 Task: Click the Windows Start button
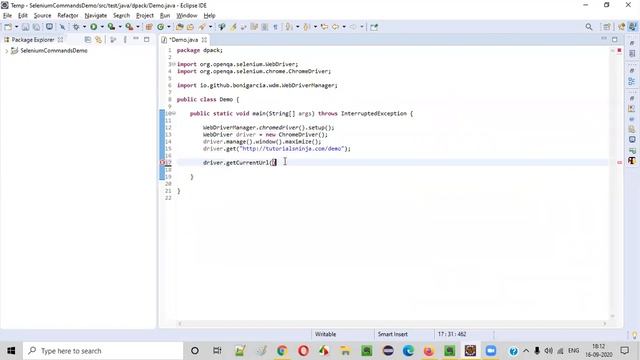coord(11,351)
